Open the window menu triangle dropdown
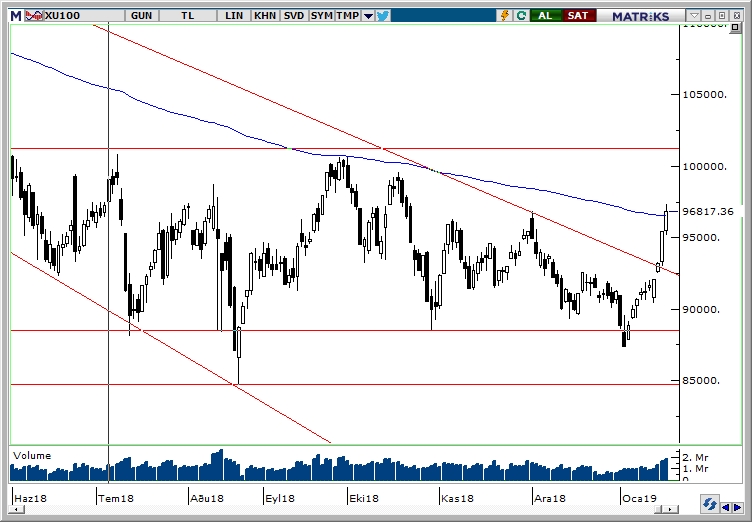This screenshot has width=752, height=522. point(694,16)
